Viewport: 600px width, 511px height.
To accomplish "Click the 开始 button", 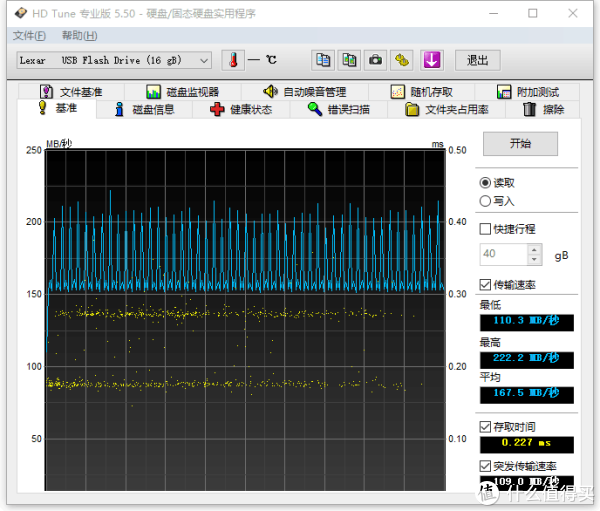I will [520, 143].
